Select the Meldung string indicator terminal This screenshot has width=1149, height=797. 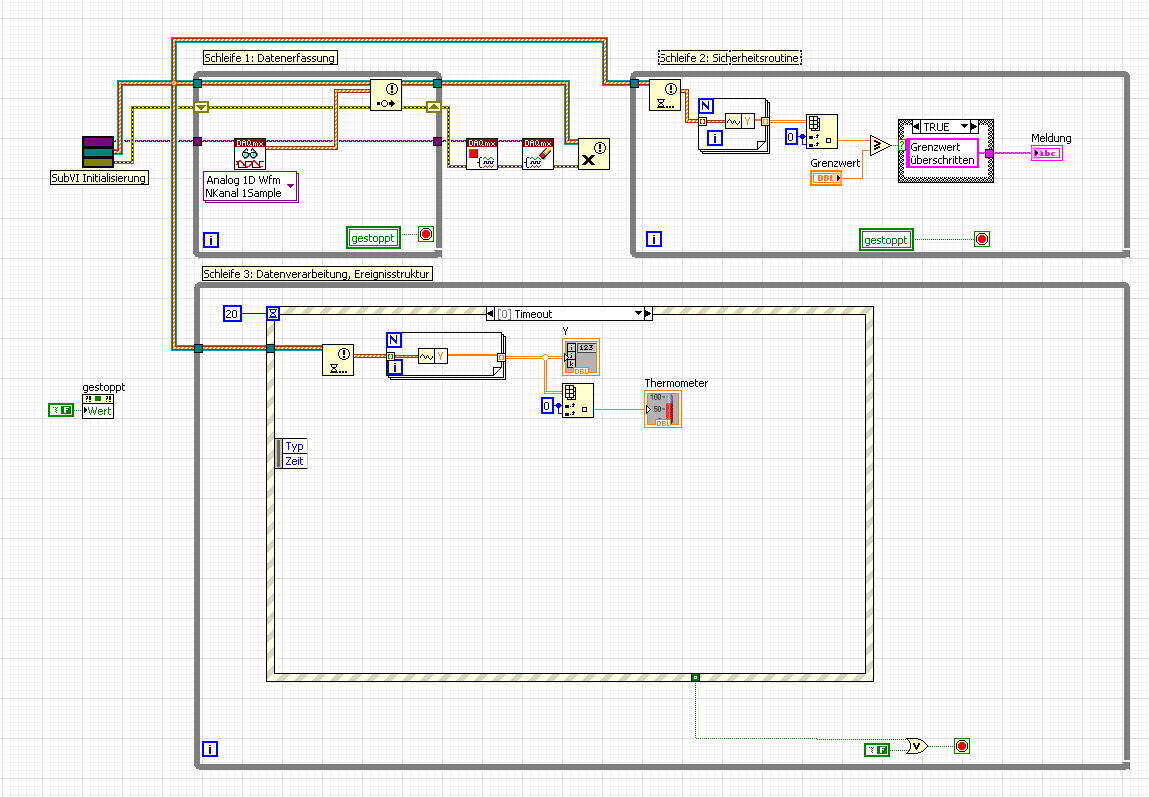pos(1046,153)
